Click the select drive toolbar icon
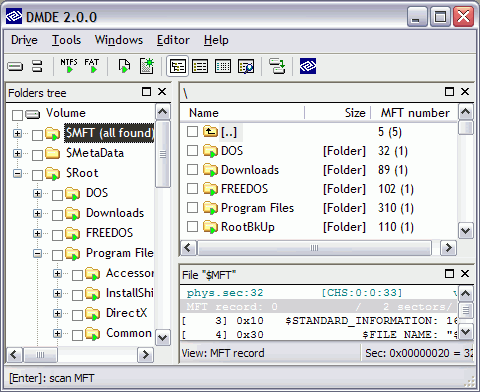480x392 pixels. pos(15,66)
